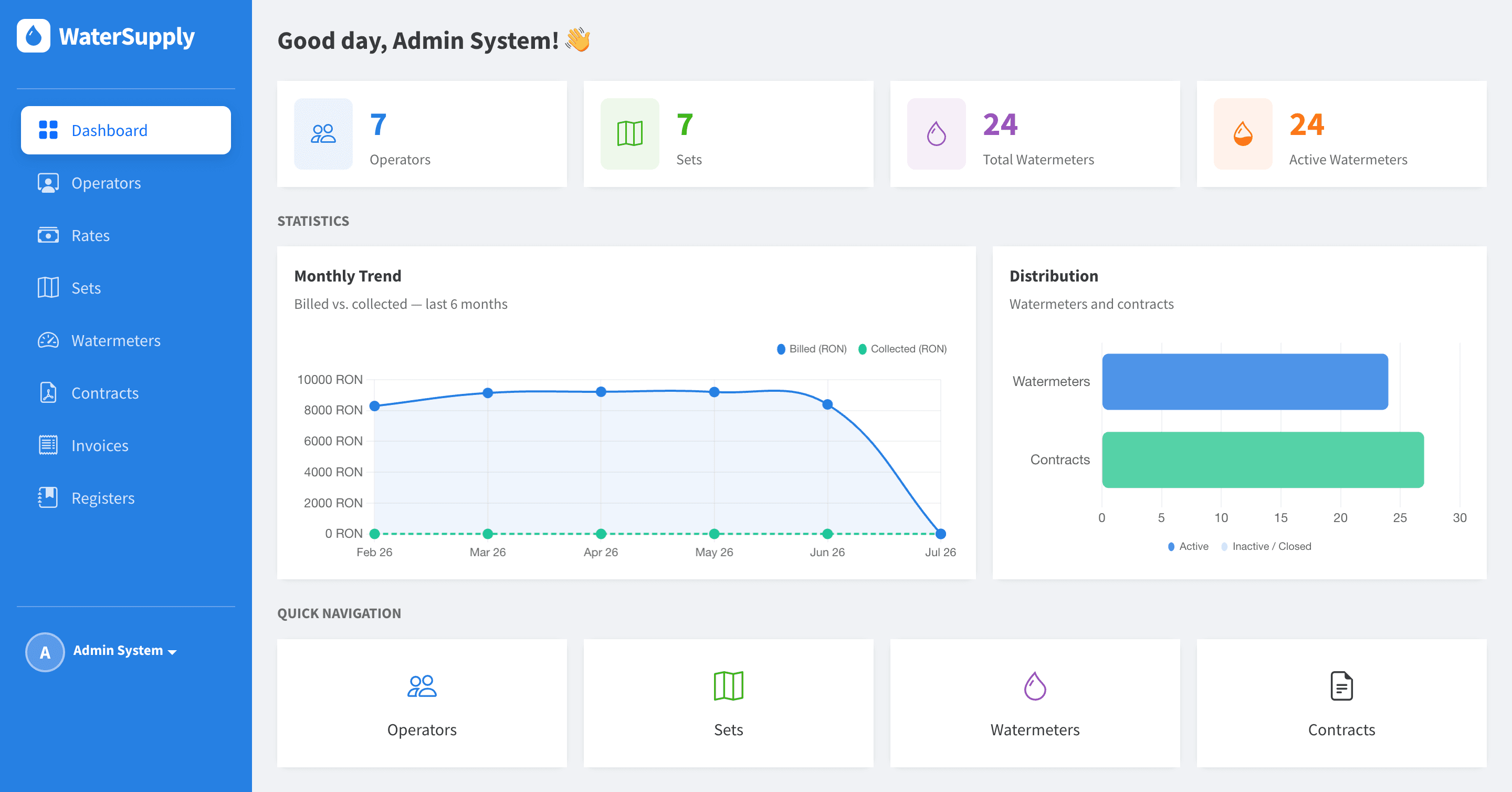This screenshot has width=1512, height=792.
Task: Toggle Billed (RON) legend series
Action: pyautogui.click(x=811, y=349)
